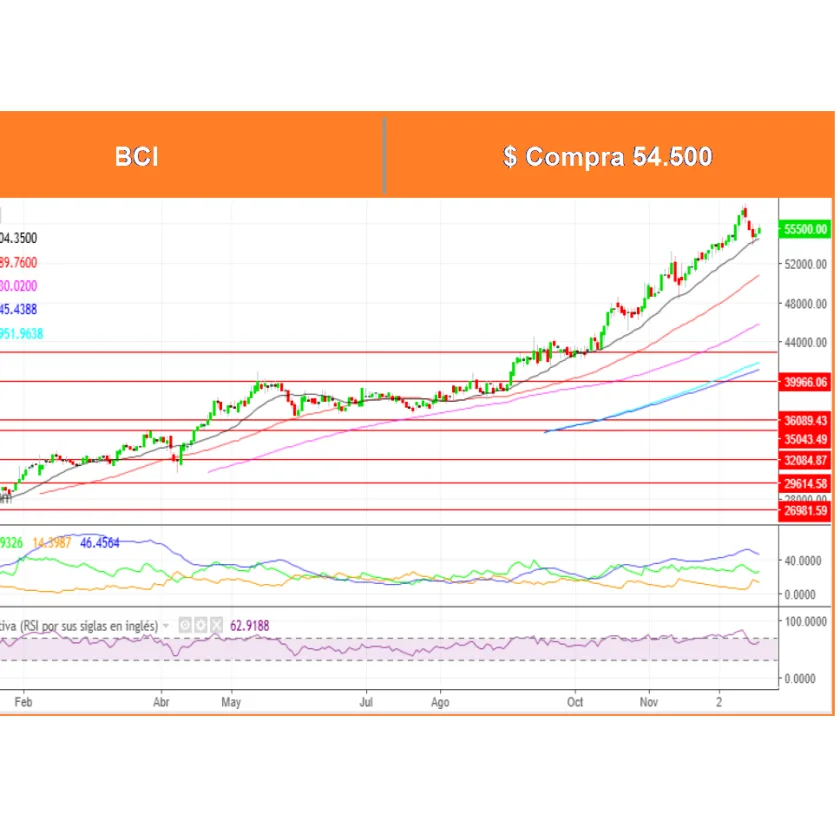Click the 35043.49 price level label
This screenshot has height=840, width=840.
(806, 439)
